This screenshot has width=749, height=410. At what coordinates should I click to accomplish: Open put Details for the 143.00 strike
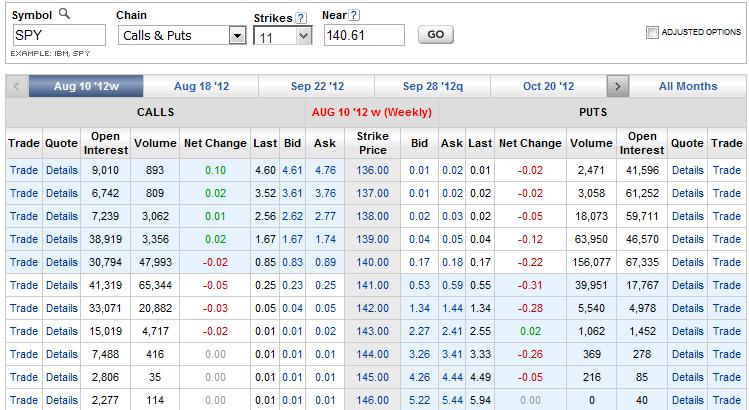click(687, 332)
